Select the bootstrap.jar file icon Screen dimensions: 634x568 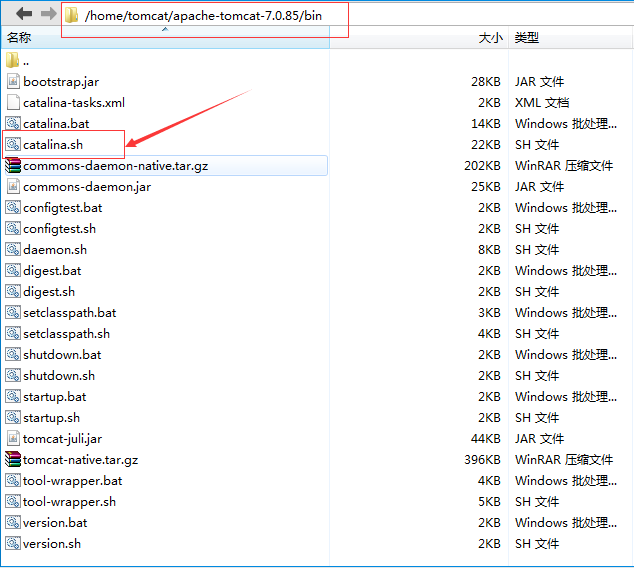(13, 81)
